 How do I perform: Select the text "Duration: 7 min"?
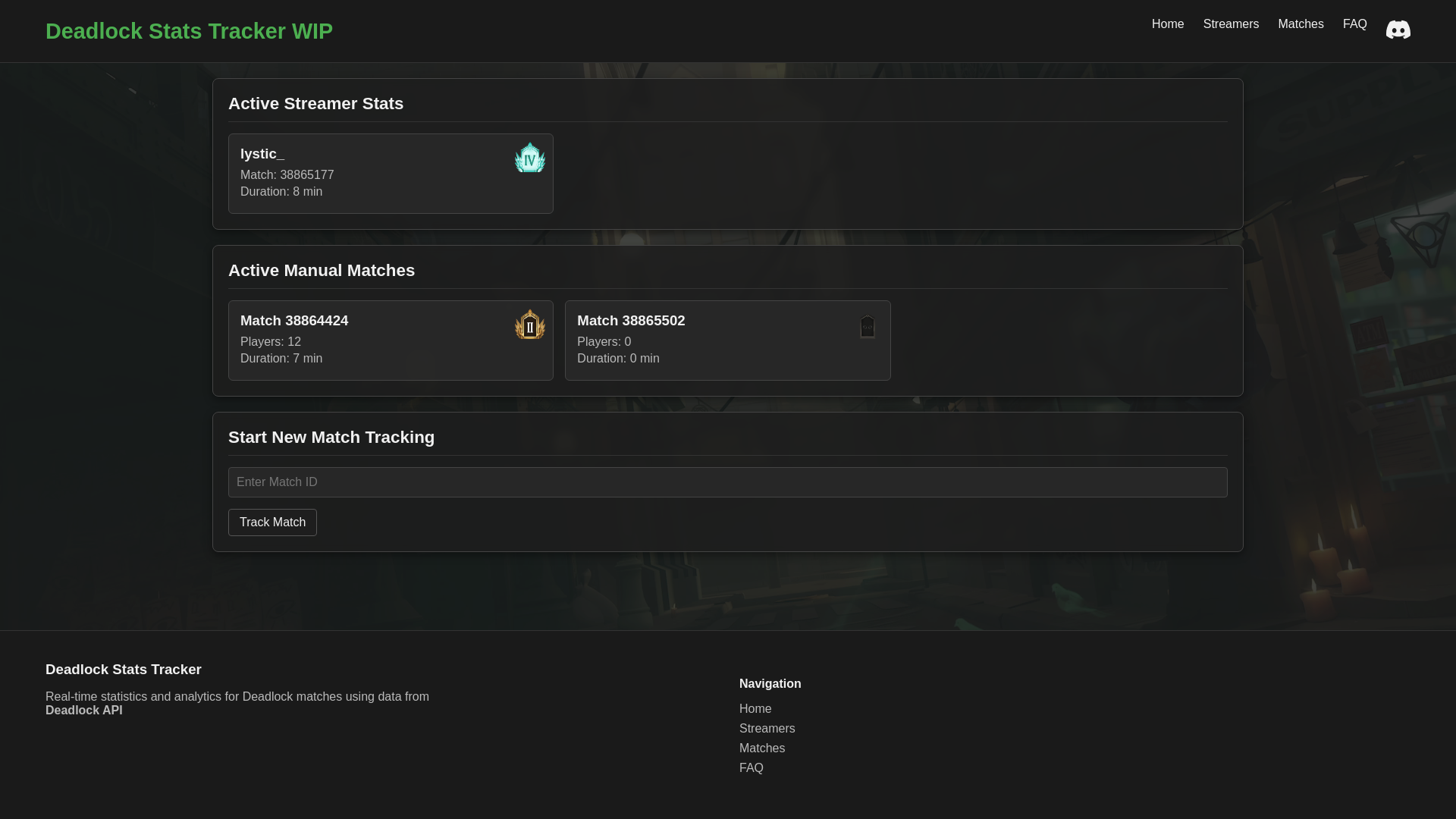281,359
